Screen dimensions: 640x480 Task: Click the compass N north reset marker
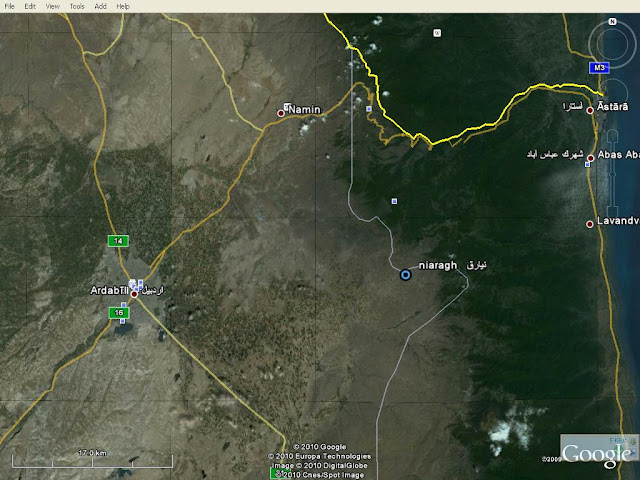click(x=612, y=22)
